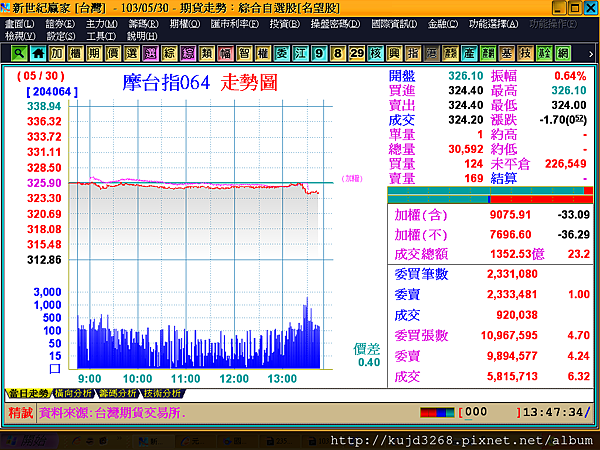Select the 櫃 toolbar icon
This screenshot has width=600, height=450.
[x=75, y=53]
